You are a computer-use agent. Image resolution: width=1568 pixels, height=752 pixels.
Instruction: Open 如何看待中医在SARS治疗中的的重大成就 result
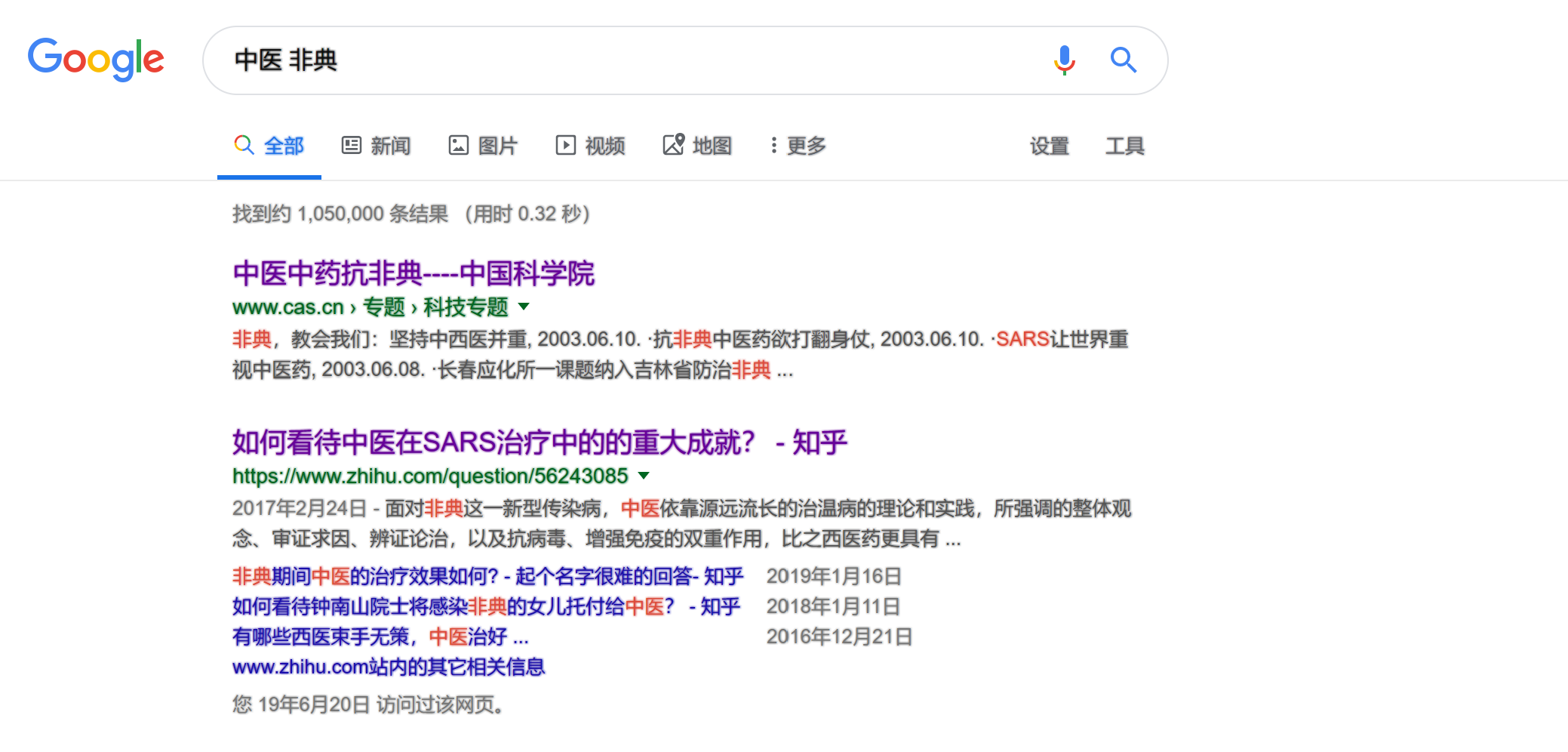click(x=540, y=442)
